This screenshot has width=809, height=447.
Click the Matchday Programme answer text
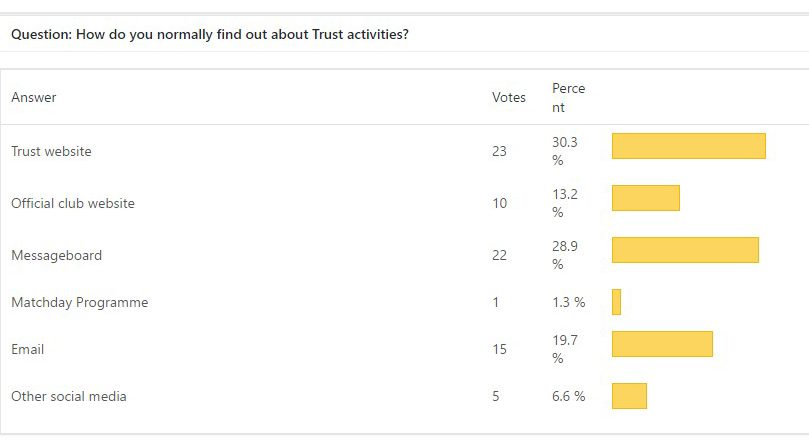pos(79,302)
